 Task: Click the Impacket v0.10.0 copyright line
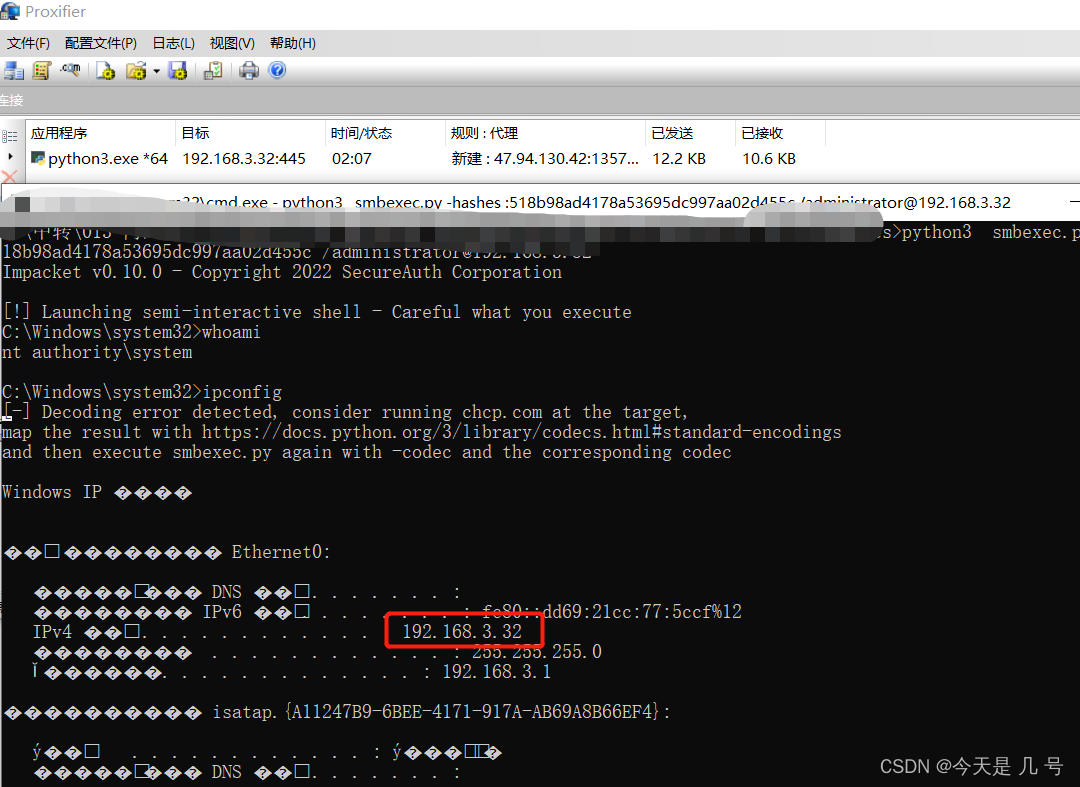pyautogui.click(x=282, y=272)
